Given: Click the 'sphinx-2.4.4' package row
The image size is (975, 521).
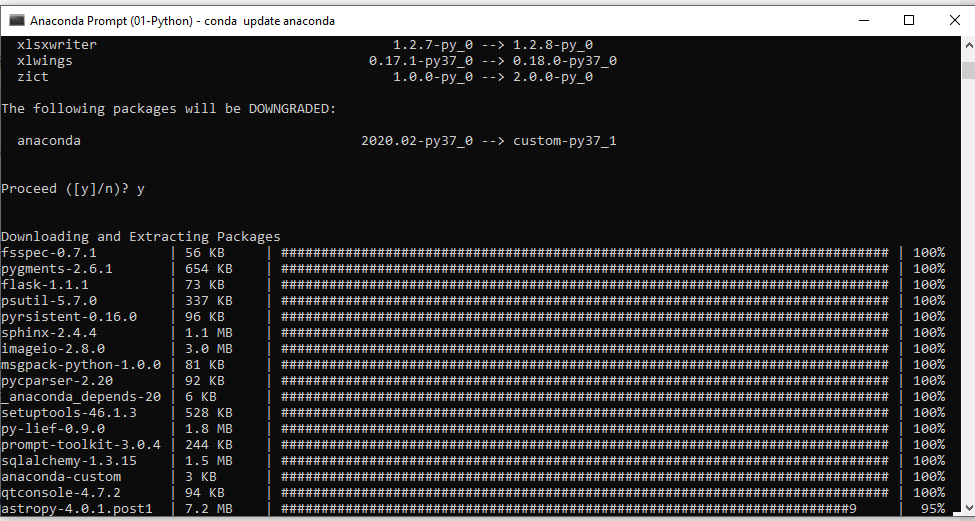Looking at the screenshot, I should (x=473, y=333).
